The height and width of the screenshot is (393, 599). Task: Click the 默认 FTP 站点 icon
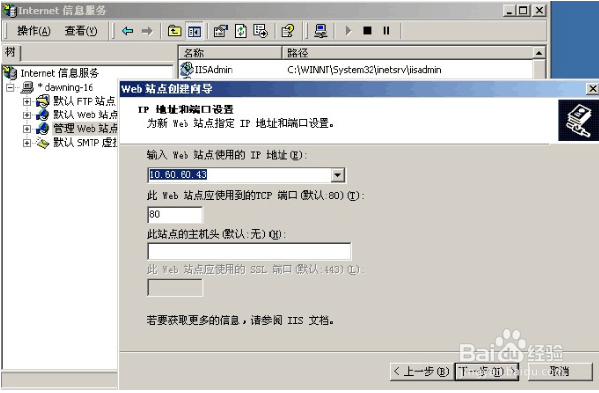(x=43, y=101)
